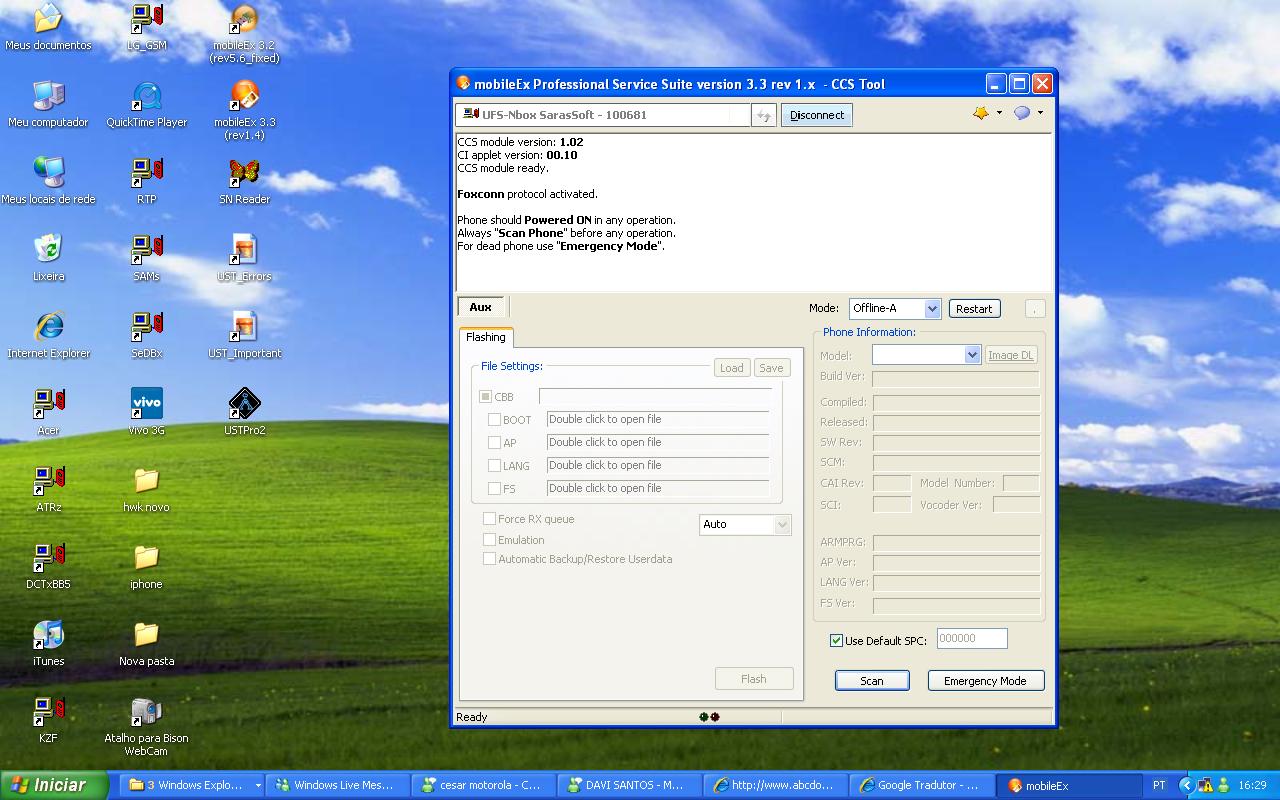Screen dimensions: 1280x800
Task: Toggle the FS file checkbox
Action: 494,489
